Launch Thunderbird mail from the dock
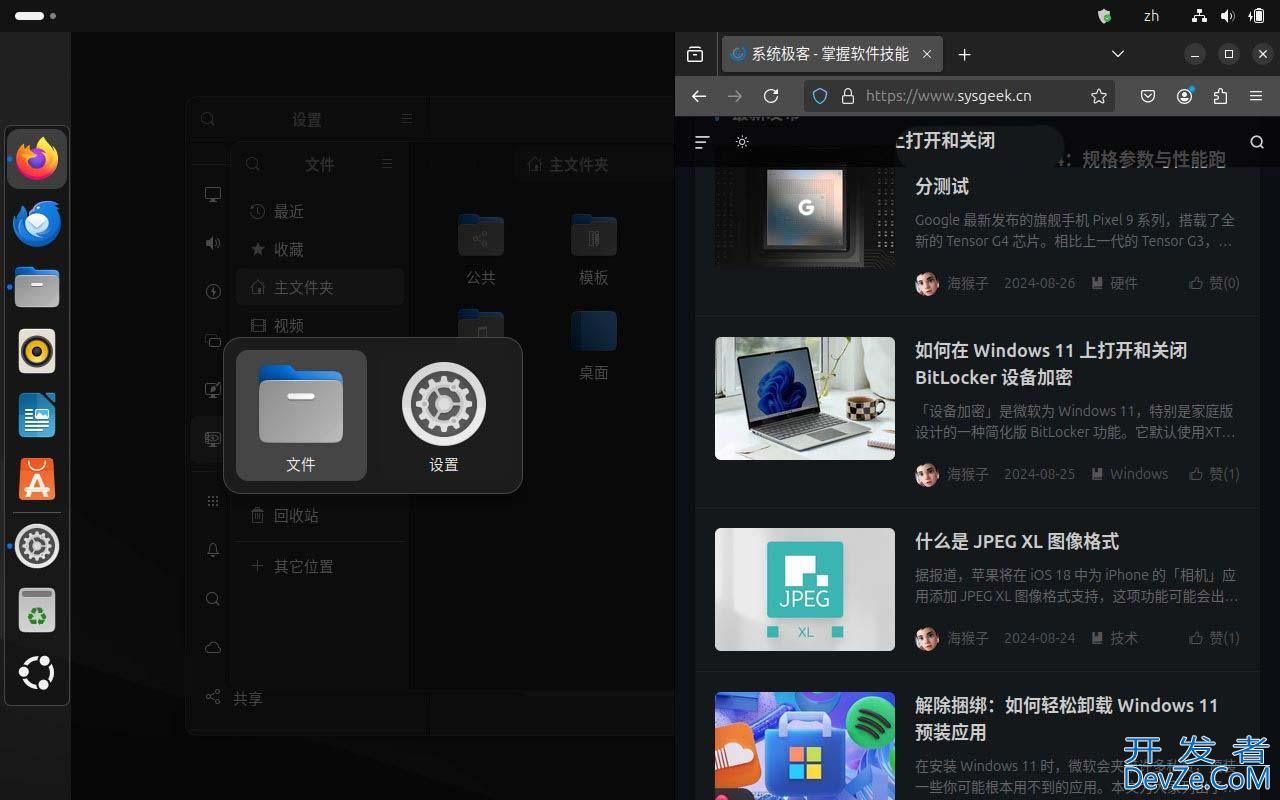This screenshot has height=800, width=1280. tap(37, 223)
